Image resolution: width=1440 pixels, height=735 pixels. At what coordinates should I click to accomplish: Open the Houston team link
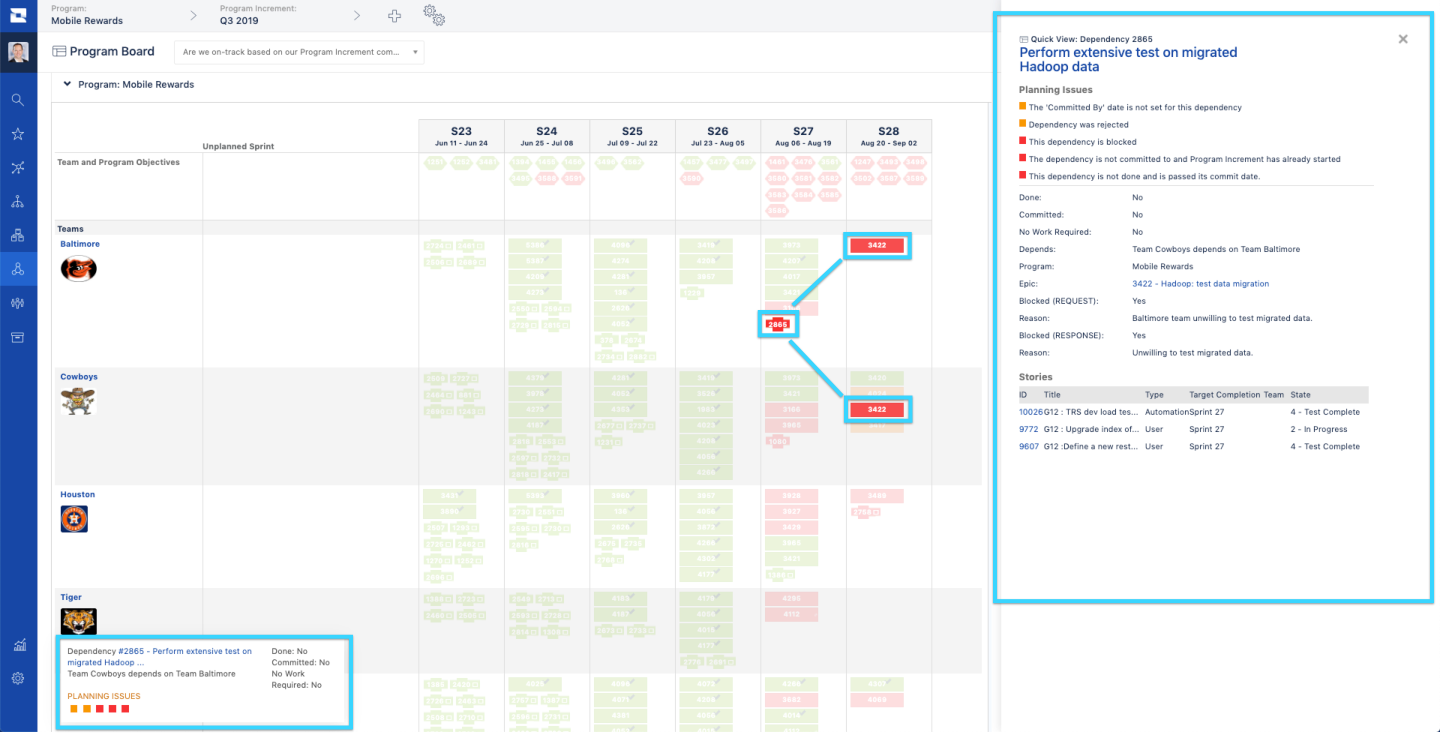(x=77, y=494)
